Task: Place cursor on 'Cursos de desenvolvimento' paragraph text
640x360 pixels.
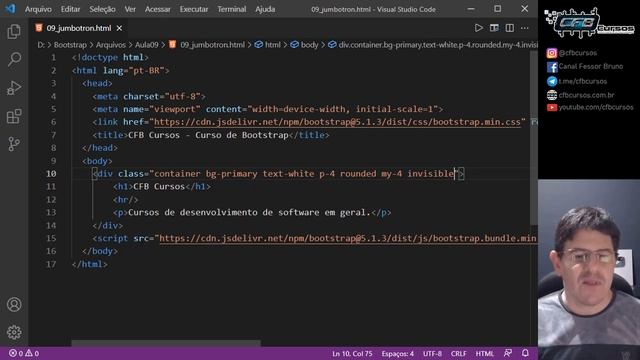Action: pyautogui.click(x=249, y=213)
